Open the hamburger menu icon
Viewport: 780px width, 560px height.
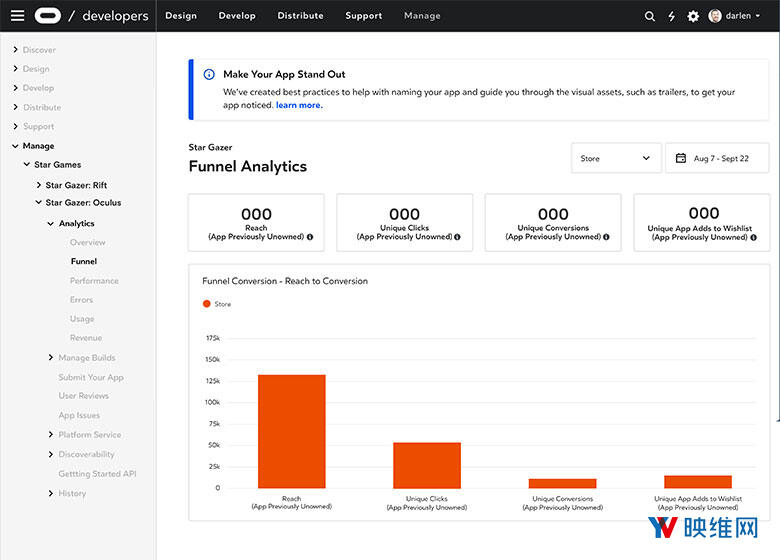[17, 16]
